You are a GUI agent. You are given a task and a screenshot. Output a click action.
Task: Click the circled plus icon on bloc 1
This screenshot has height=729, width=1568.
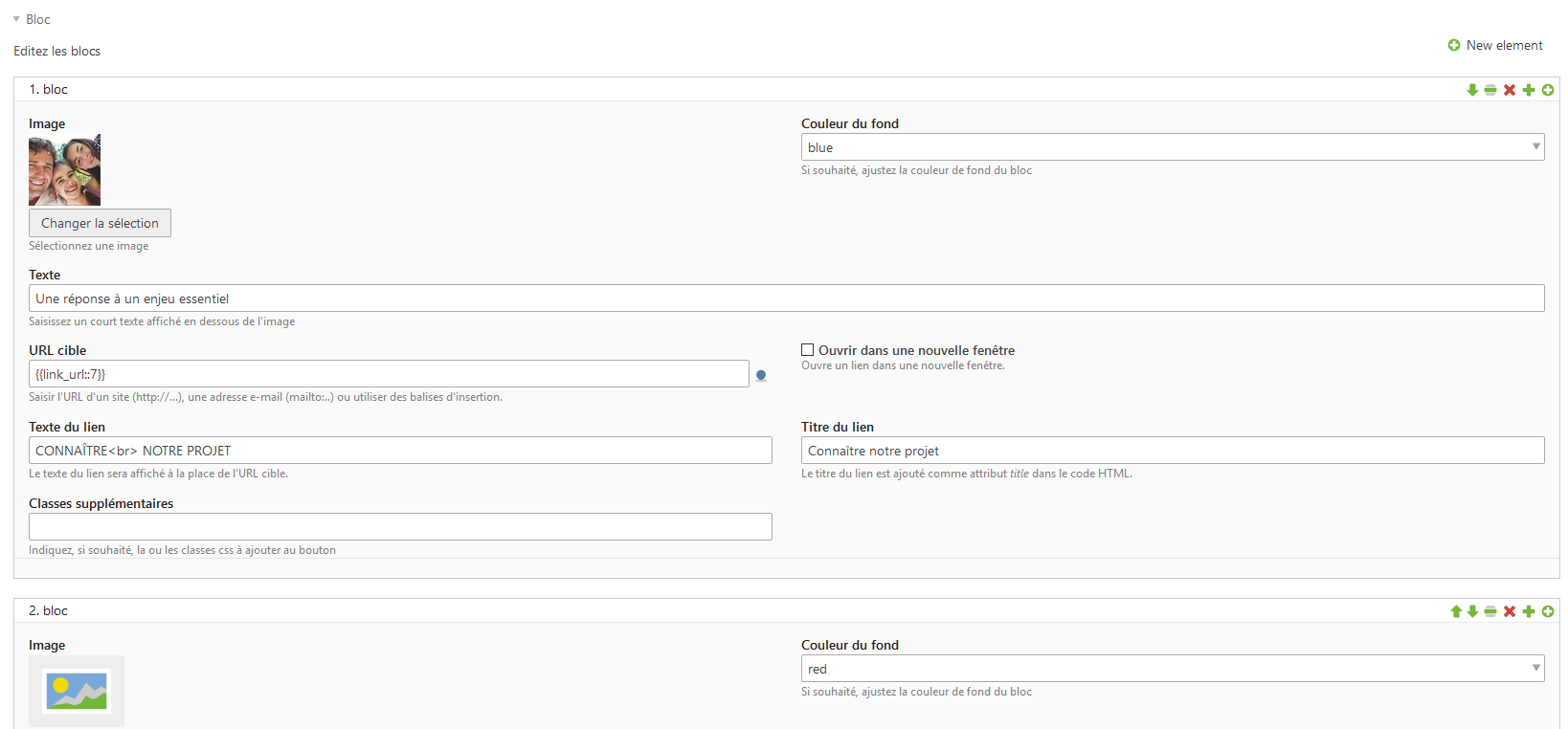click(x=1548, y=90)
